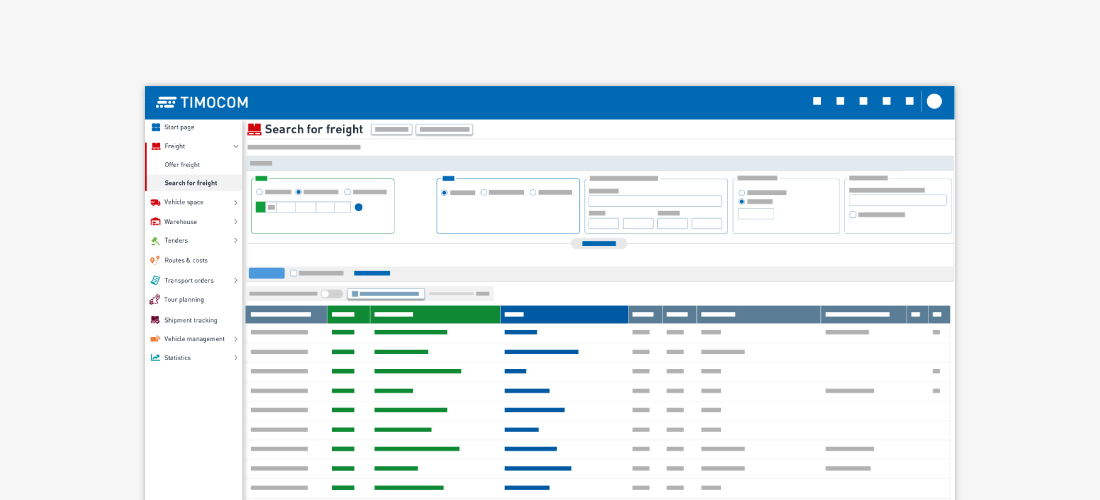Expand the Vehicle management submenu chevron
The image size is (1100, 500).
click(x=236, y=339)
